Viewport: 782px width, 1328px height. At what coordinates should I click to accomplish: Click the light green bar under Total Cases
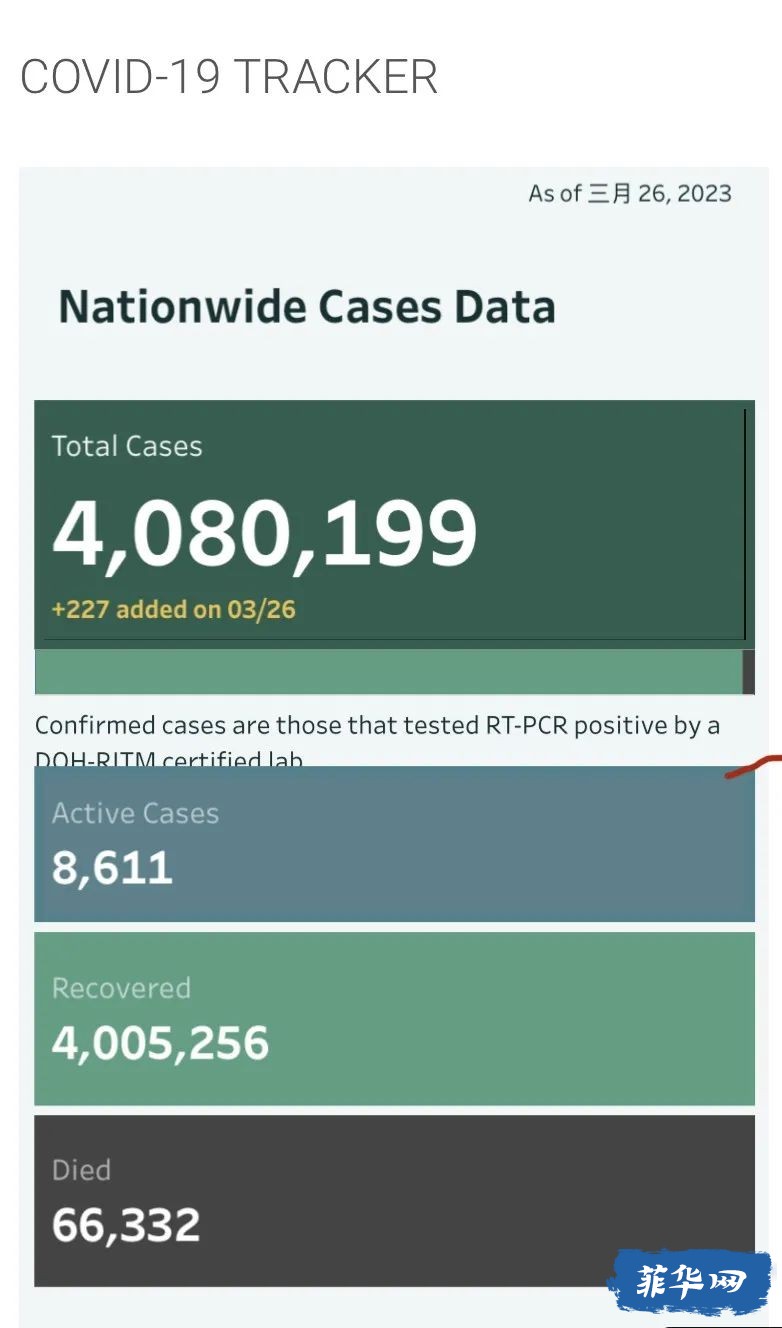pyautogui.click(x=388, y=671)
